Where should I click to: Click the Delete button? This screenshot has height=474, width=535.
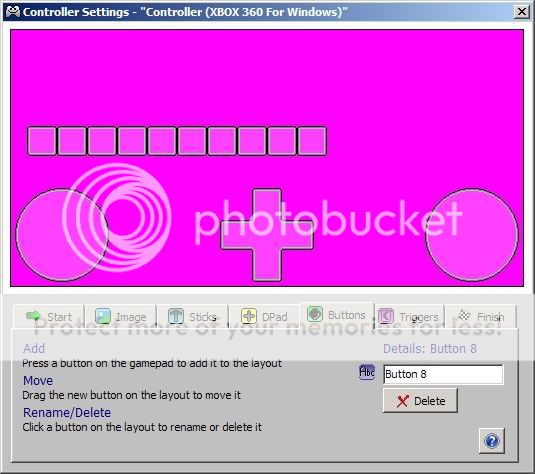tap(420, 401)
